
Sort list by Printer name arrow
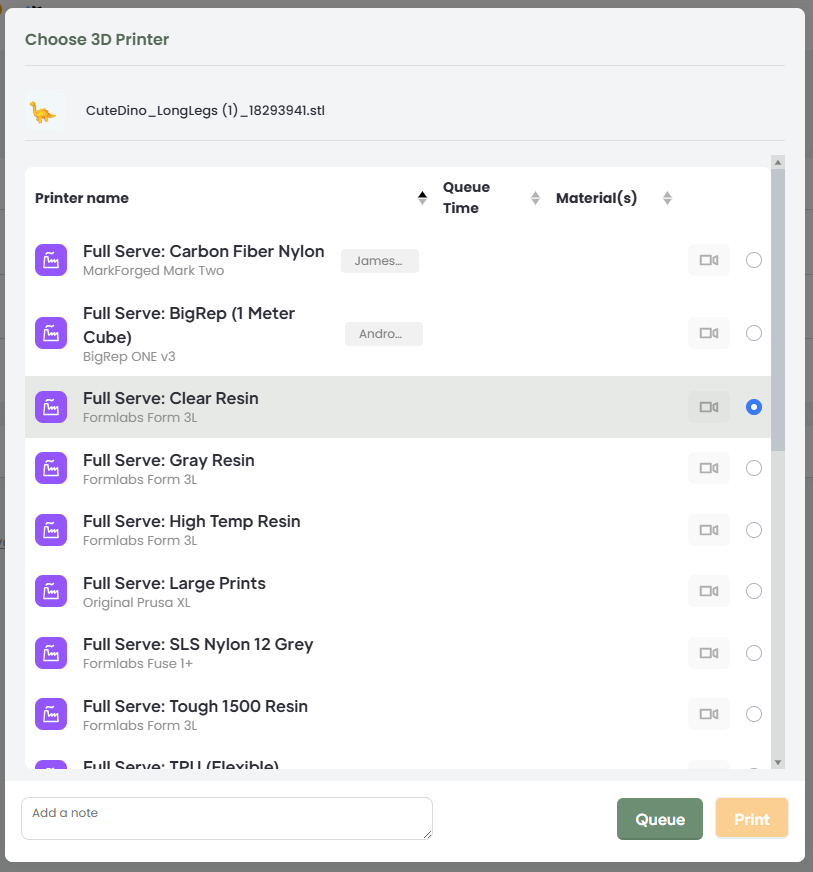[422, 198]
